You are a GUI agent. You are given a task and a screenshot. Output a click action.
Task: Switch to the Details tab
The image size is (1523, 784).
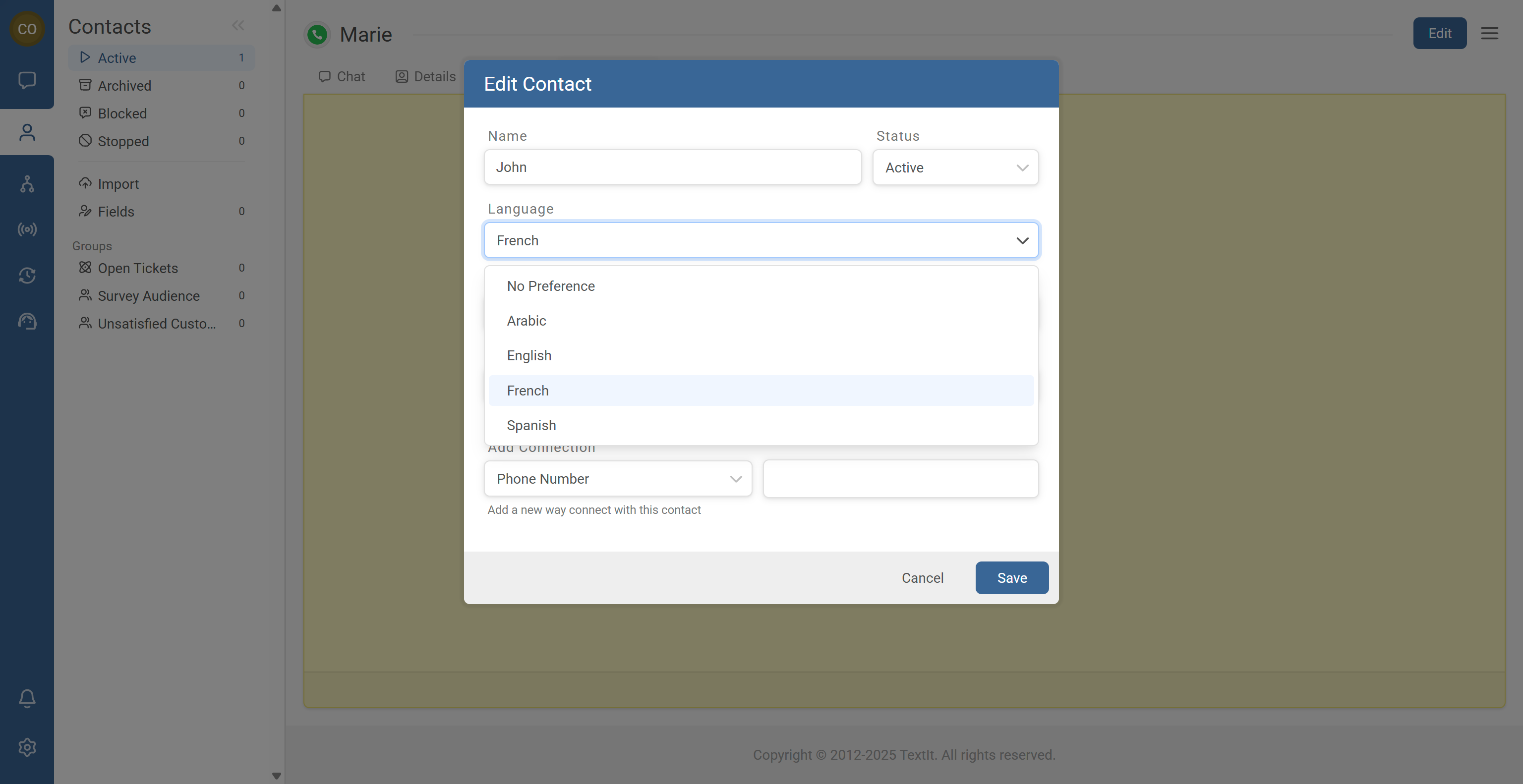[424, 76]
